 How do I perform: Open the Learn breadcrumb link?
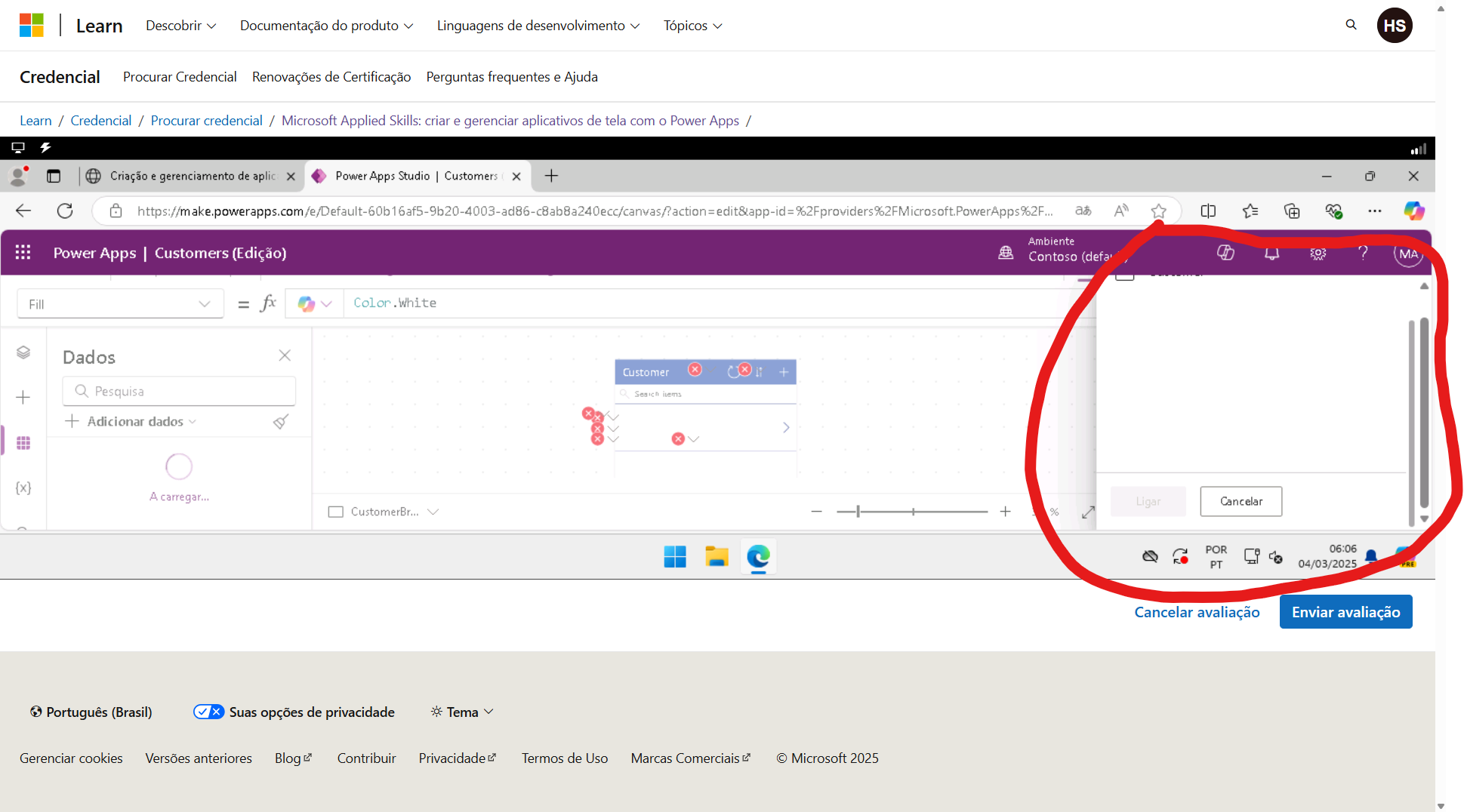(35, 121)
